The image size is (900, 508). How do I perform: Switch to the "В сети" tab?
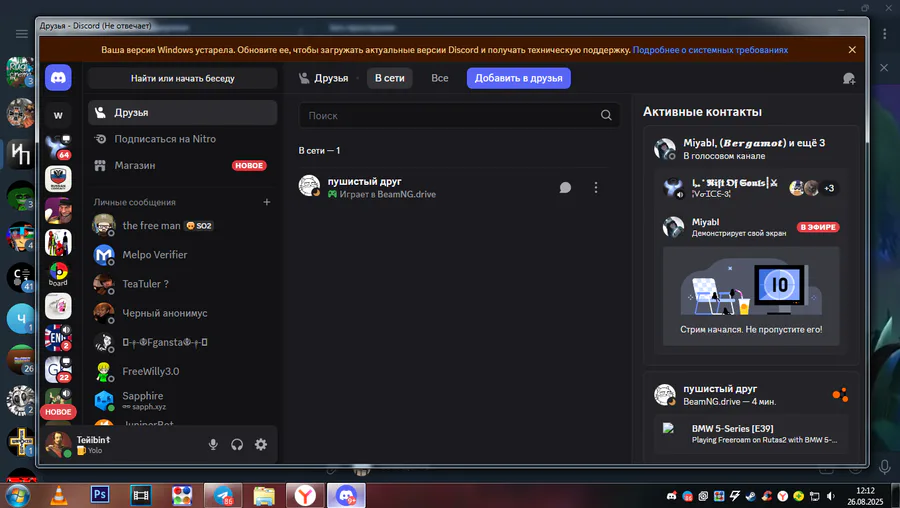point(390,78)
